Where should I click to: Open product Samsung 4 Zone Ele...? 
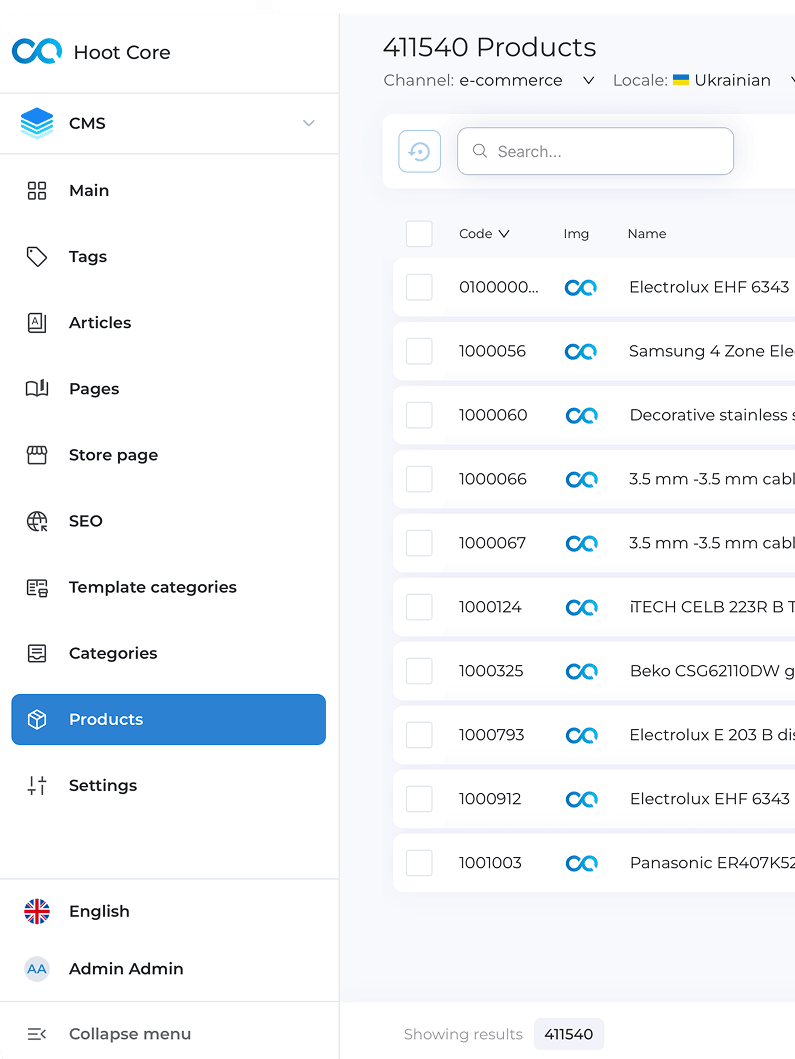pyautogui.click(x=711, y=351)
